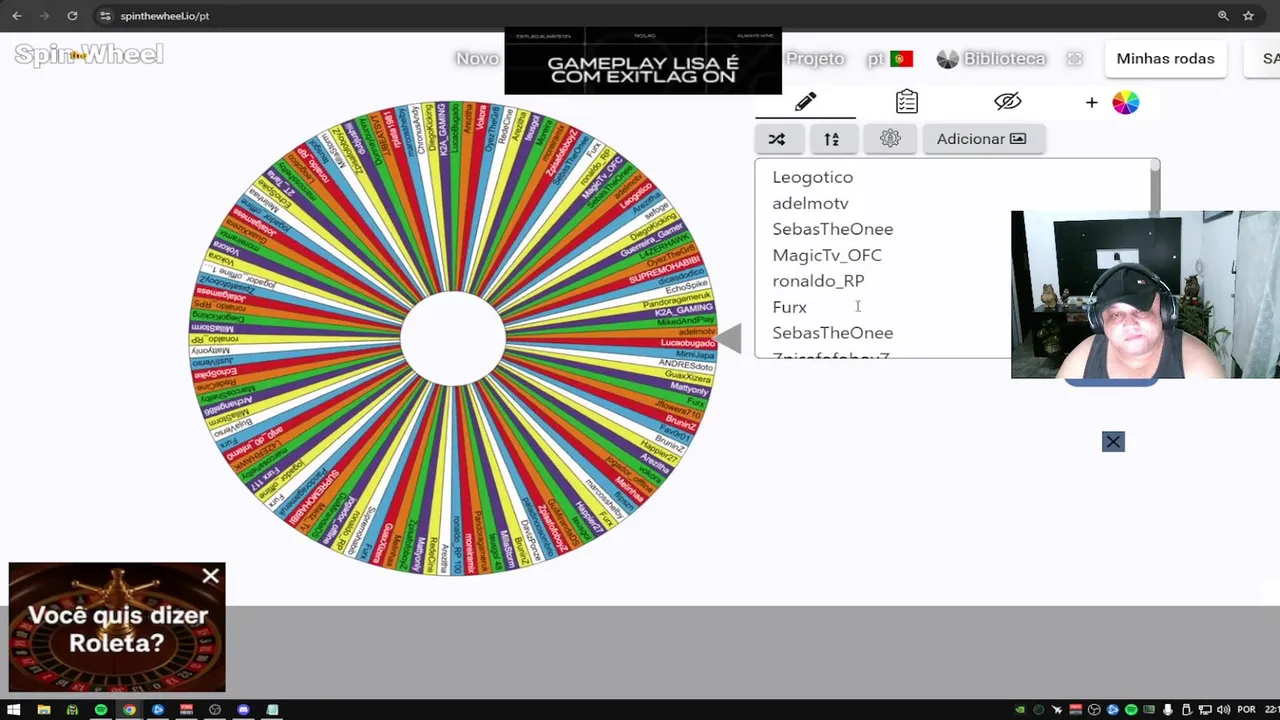Click the Adicionar image button
The width and height of the screenshot is (1280, 720).
(982, 139)
